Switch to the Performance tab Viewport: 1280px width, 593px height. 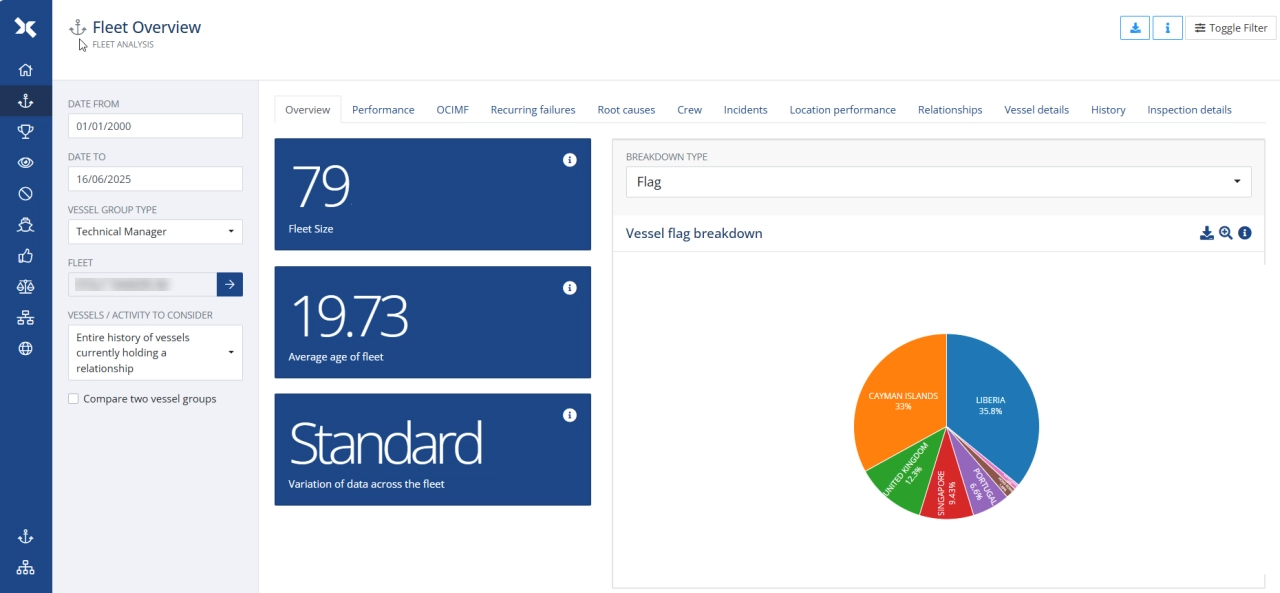[383, 110]
